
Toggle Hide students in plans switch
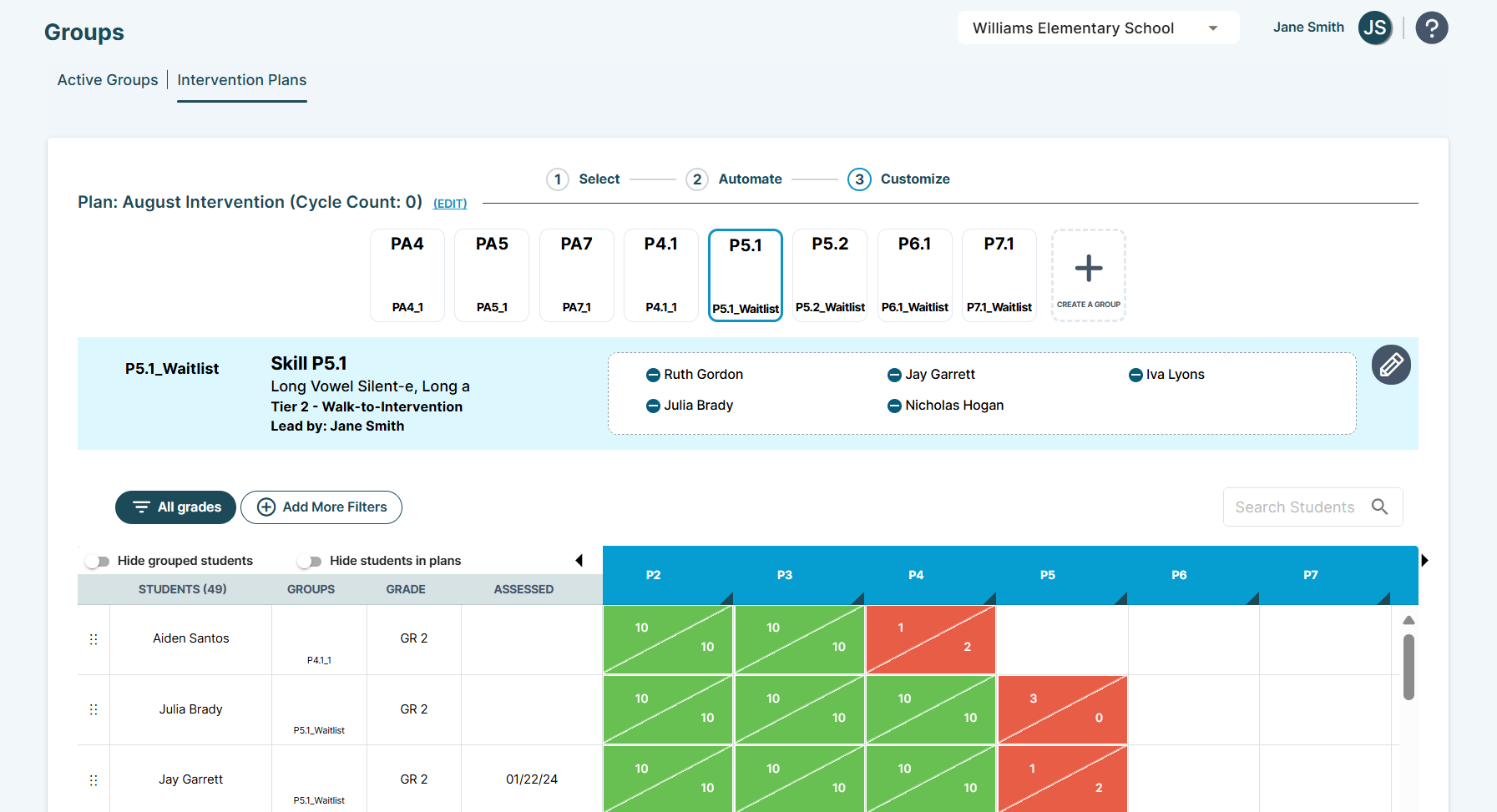tap(310, 562)
